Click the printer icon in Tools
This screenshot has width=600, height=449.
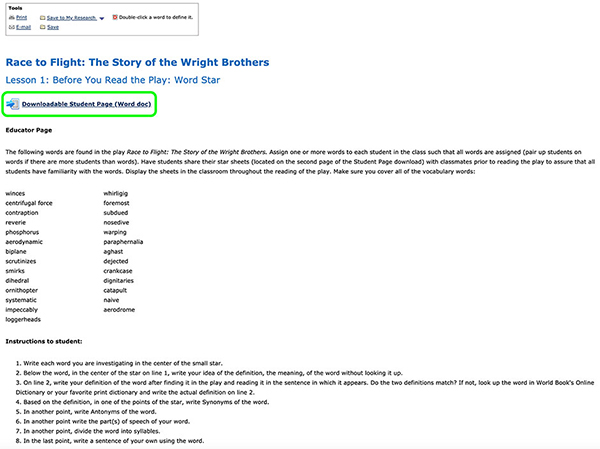11,18
